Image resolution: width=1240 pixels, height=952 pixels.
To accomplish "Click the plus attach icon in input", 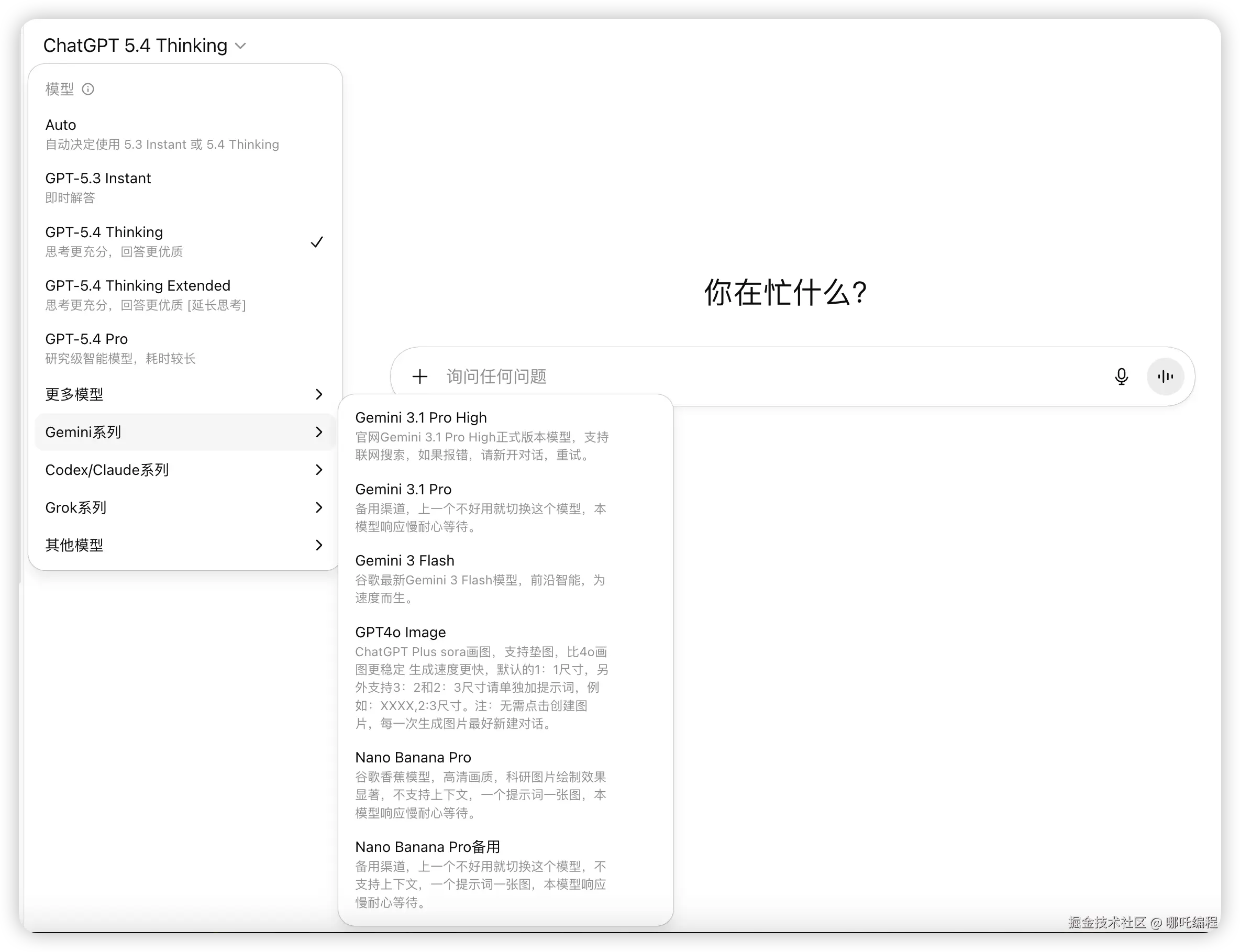I will click(420, 377).
